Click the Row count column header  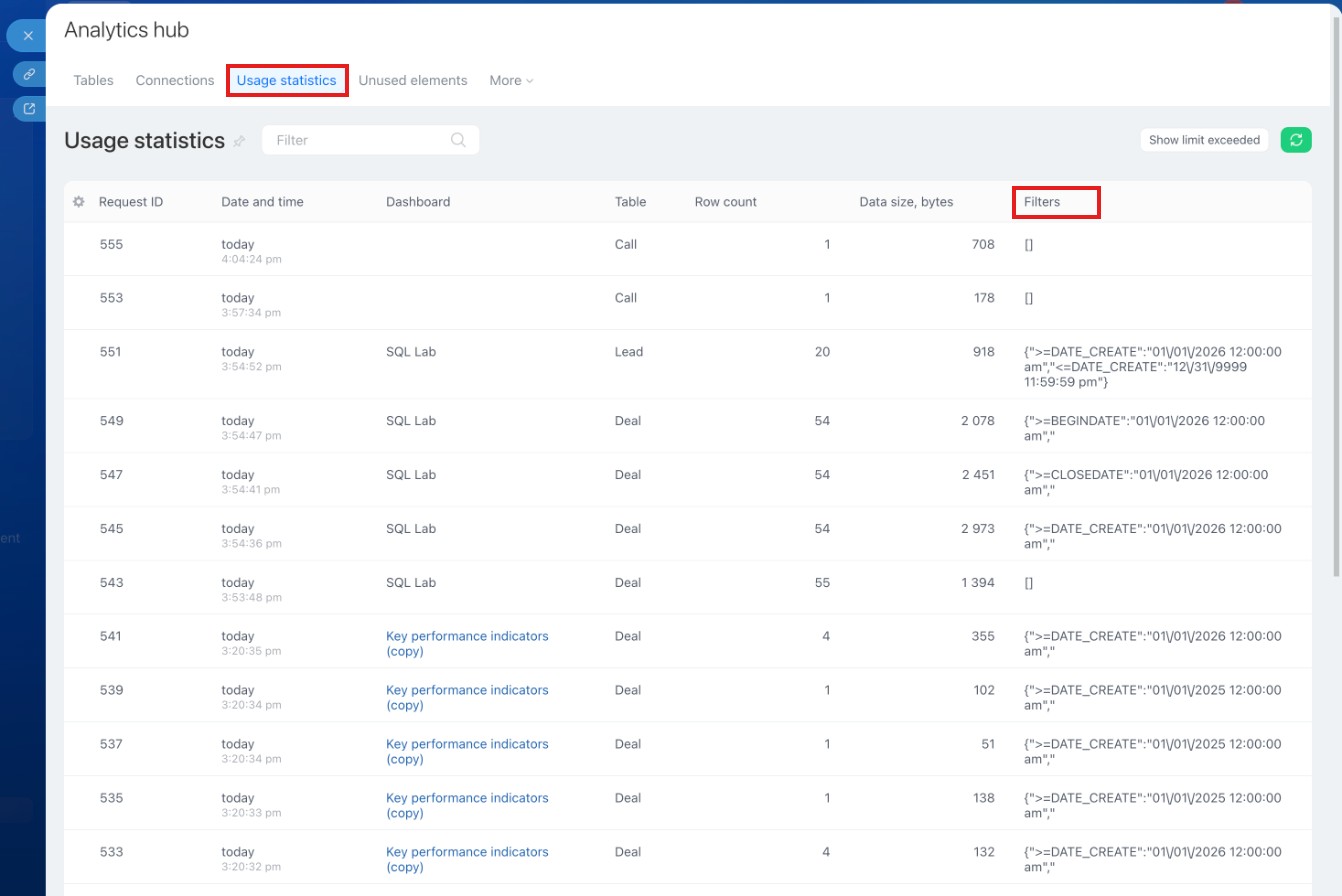pyautogui.click(x=726, y=202)
